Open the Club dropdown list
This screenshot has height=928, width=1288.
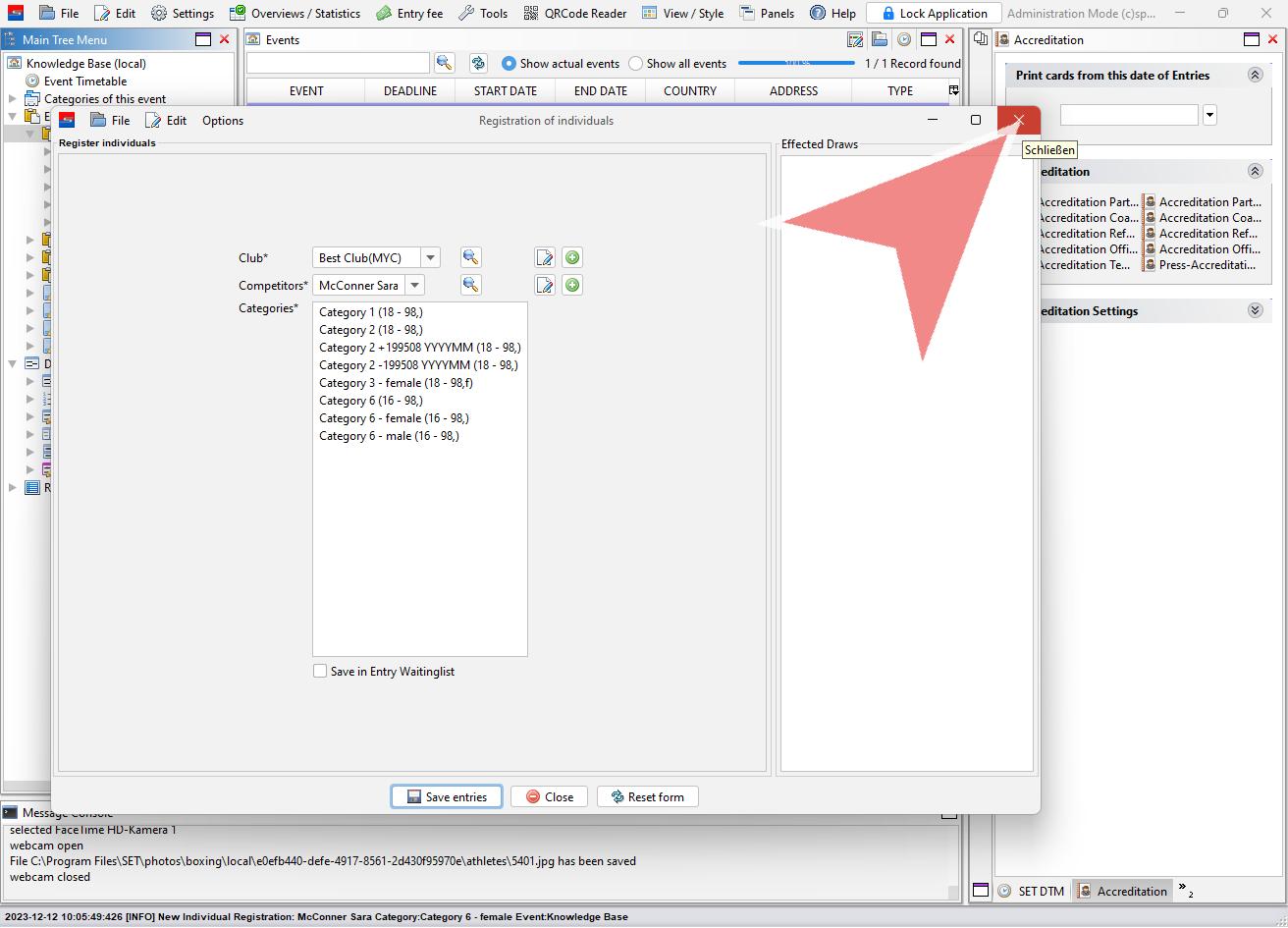click(x=430, y=258)
